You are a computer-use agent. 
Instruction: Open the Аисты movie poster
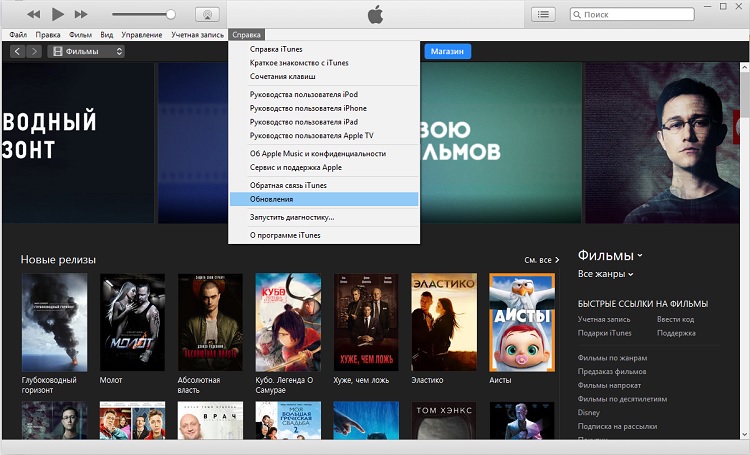[x=522, y=322]
